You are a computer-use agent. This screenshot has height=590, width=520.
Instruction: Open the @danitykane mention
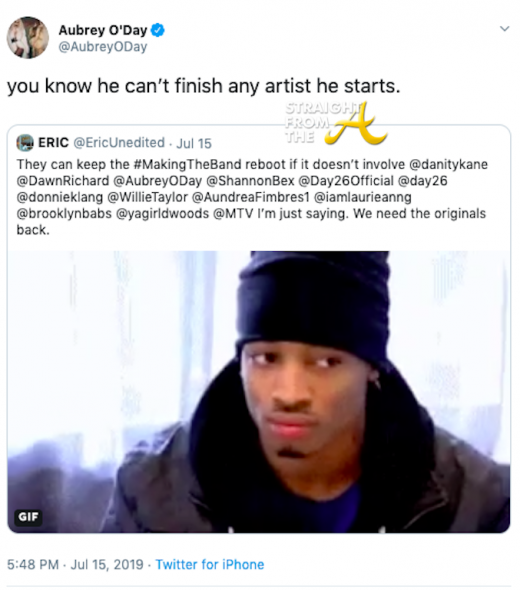tap(448, 164)
